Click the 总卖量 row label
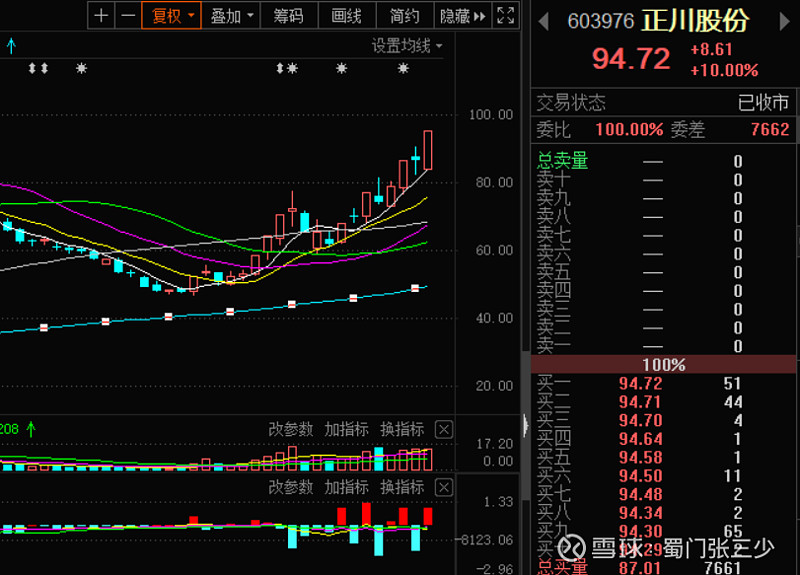This screenshot has width=800, height=575. pyautogui.click(x=562, y=161)
